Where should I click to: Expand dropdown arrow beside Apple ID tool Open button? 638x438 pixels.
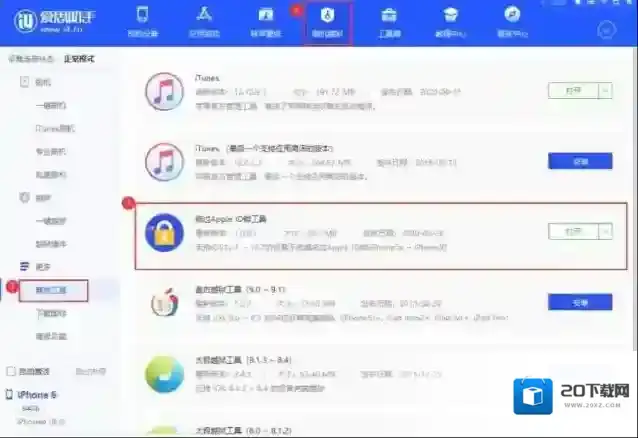coord(605,232)
